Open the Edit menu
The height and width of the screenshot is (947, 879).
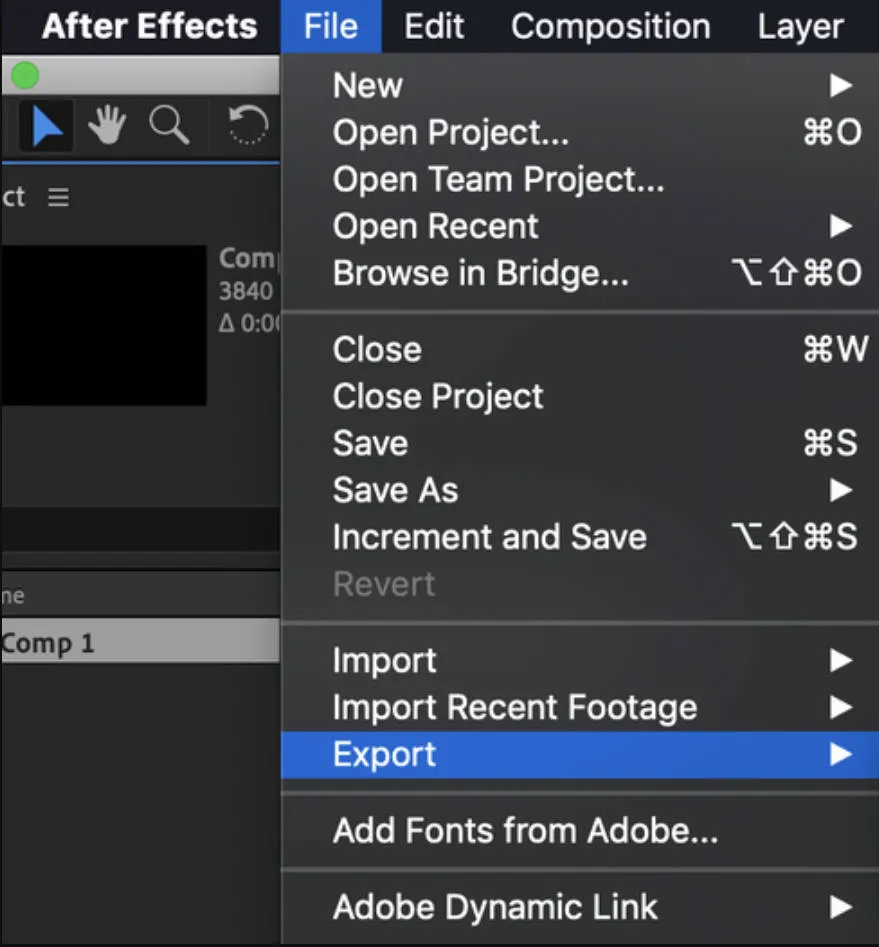click(434, 26)
